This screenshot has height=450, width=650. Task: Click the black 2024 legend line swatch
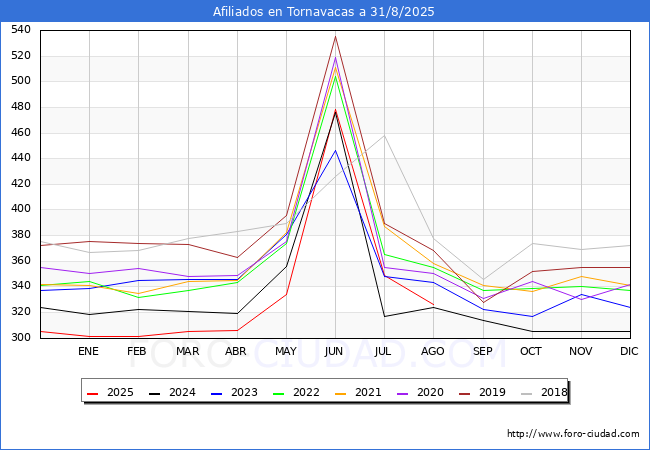click(158, 393)
